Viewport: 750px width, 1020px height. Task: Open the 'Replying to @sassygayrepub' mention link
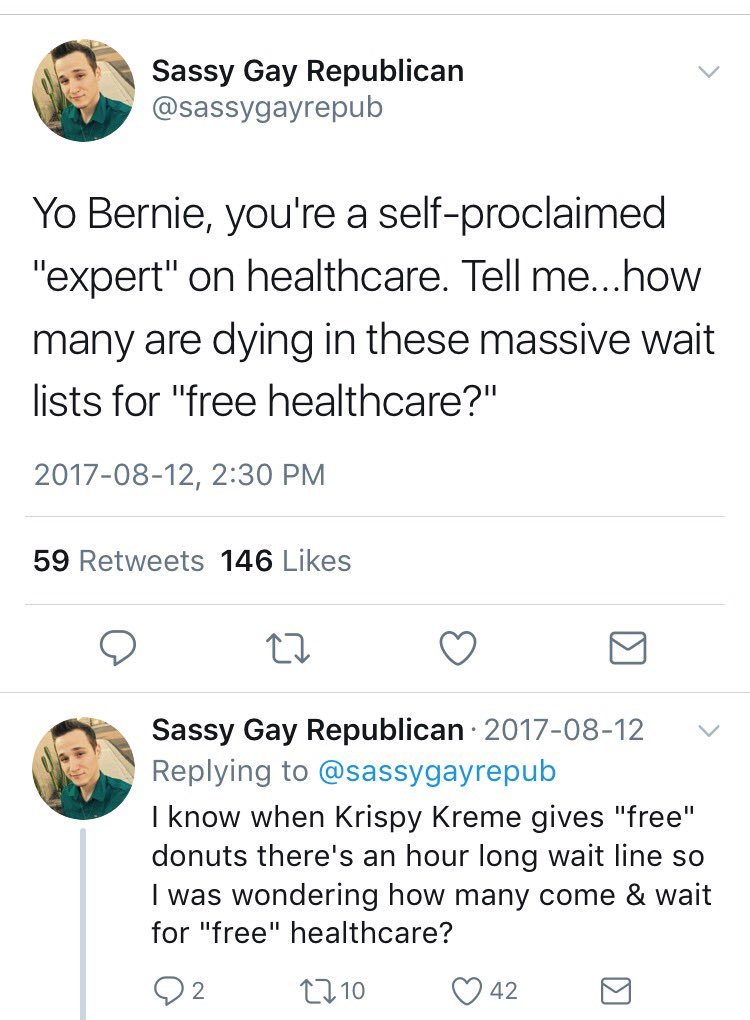point(436,770)
